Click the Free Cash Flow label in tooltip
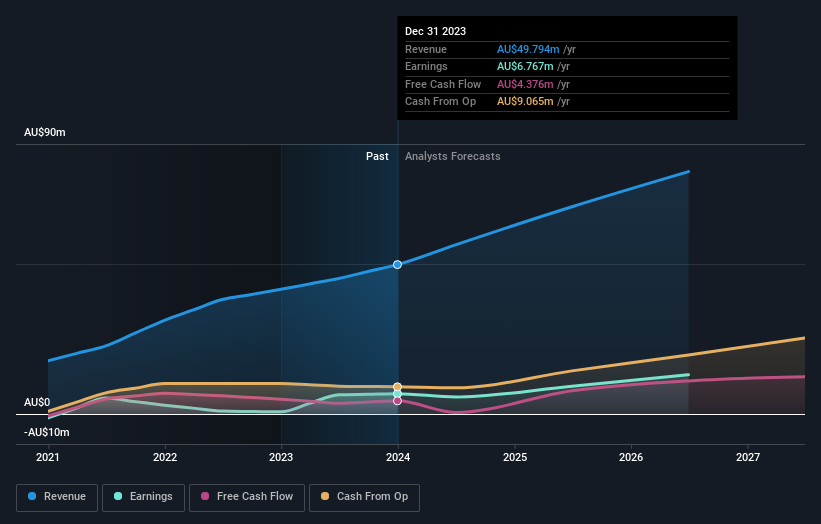 (x=443, y=84)
